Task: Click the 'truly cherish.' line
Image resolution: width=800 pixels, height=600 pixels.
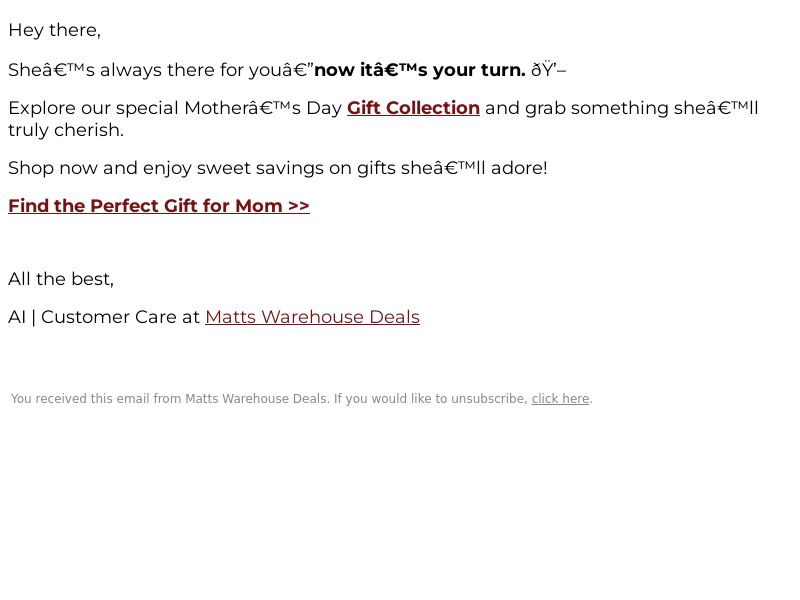Action: point(66,130)
